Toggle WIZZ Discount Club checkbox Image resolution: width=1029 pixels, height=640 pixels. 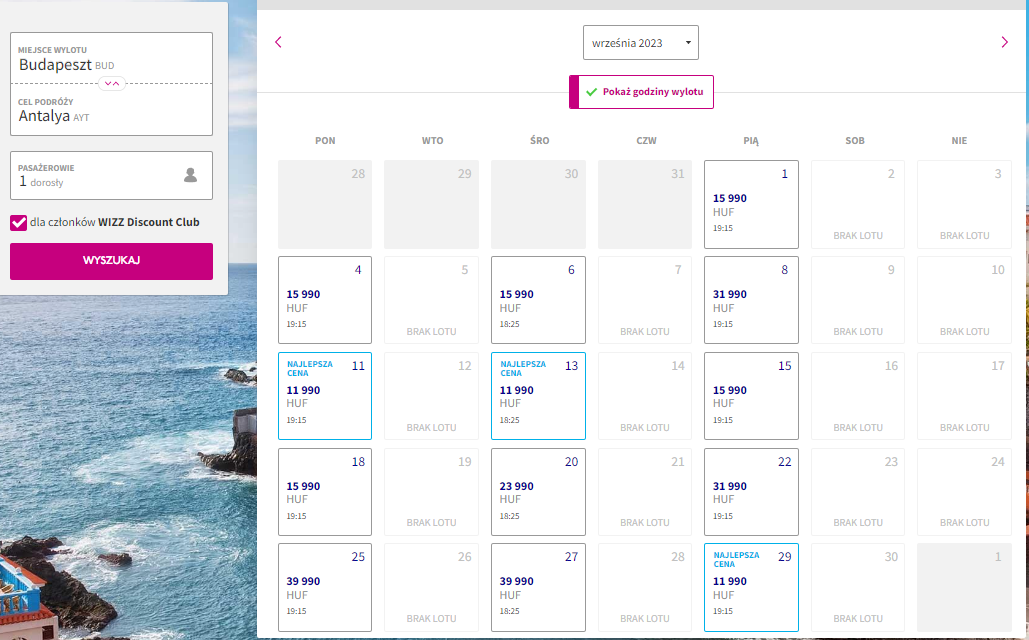18,223
